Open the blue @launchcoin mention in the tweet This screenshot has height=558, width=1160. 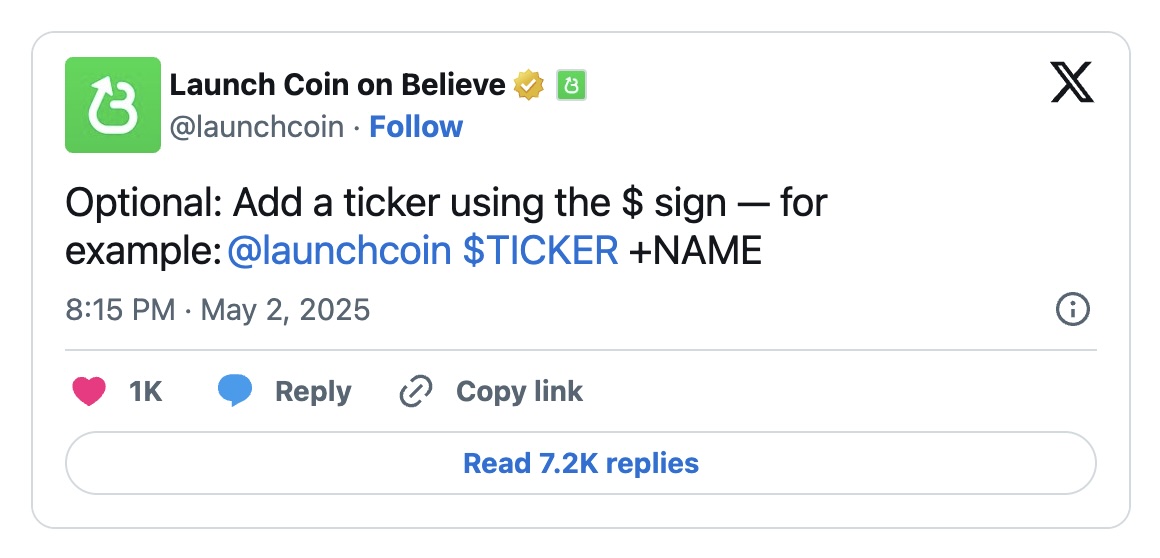(x=339, y=250)
